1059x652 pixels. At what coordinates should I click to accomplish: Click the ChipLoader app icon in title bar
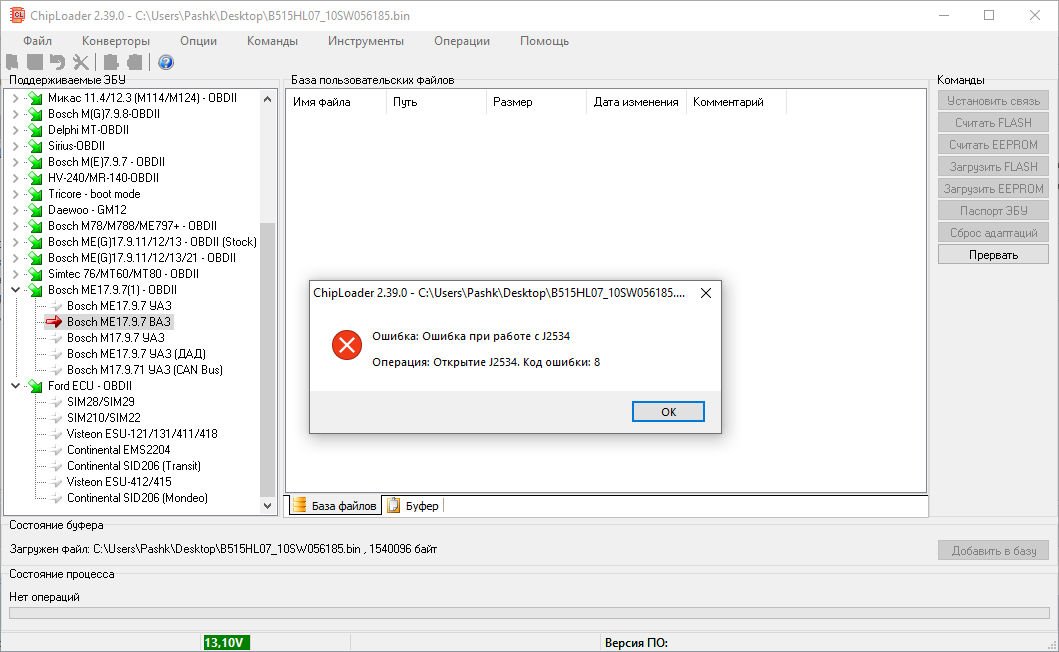(x=16, y=16)
